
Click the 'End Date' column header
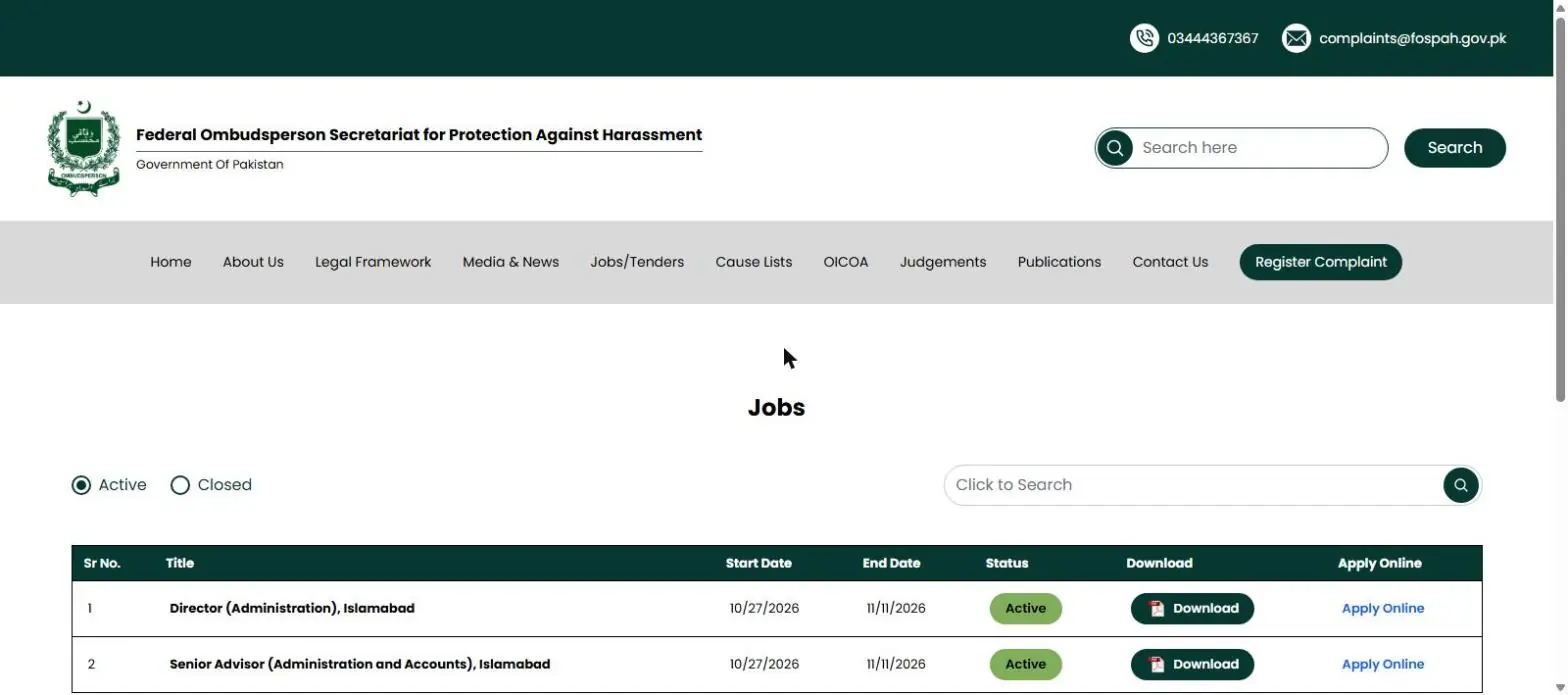coord(891,563)
